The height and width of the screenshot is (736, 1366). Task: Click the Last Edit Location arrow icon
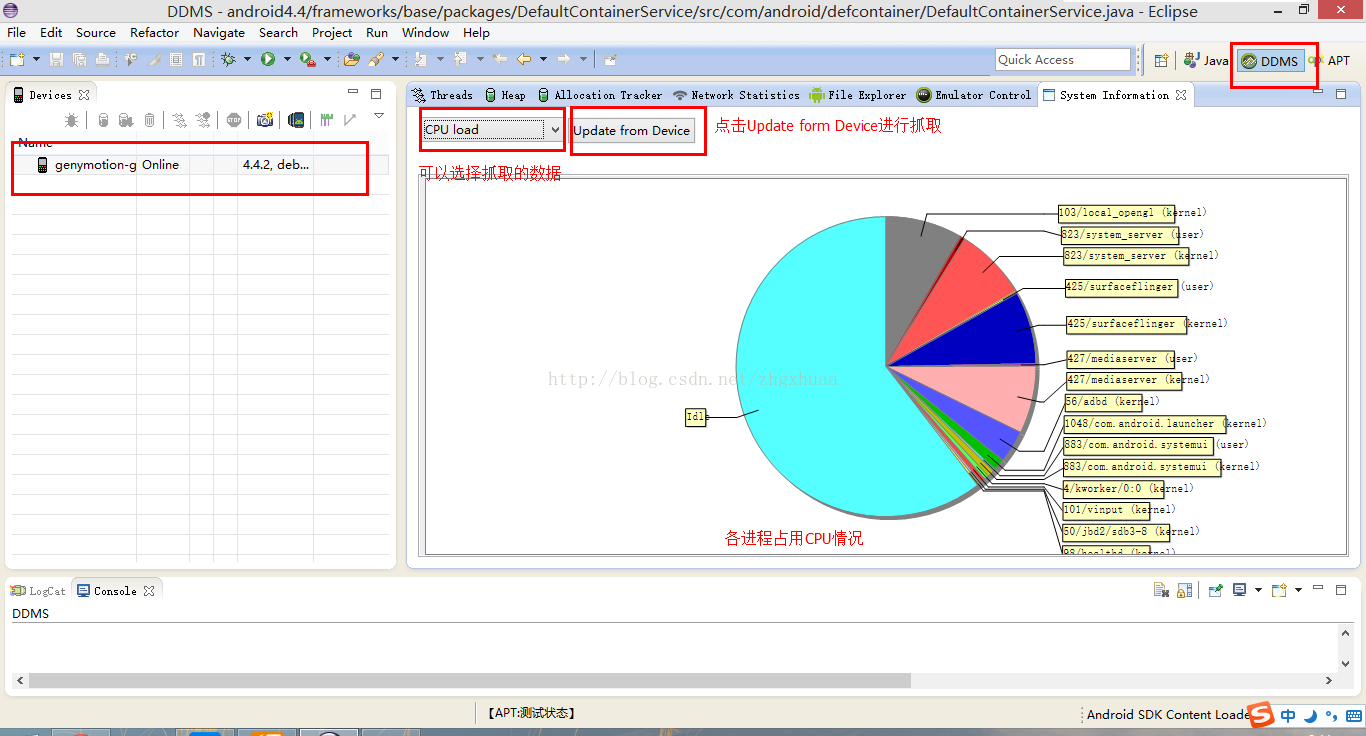coord(500,59)
